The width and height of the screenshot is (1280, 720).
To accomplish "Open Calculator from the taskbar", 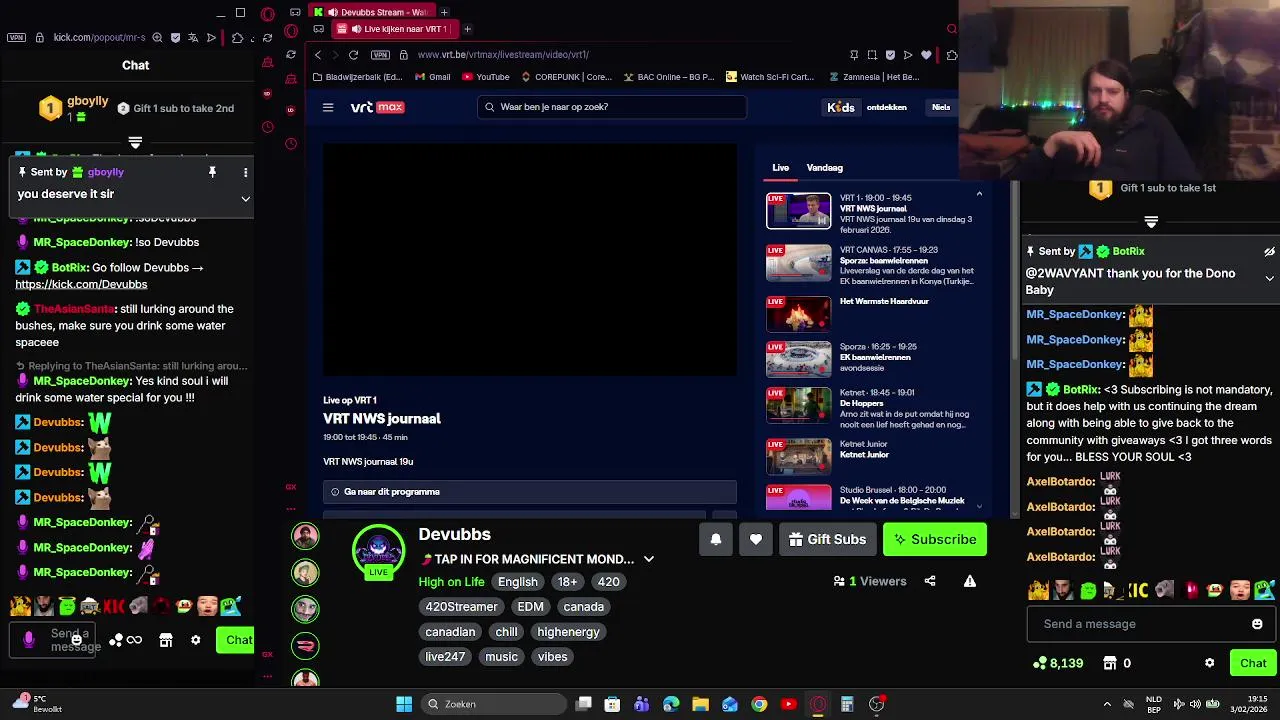I will [x=847, y=704].
